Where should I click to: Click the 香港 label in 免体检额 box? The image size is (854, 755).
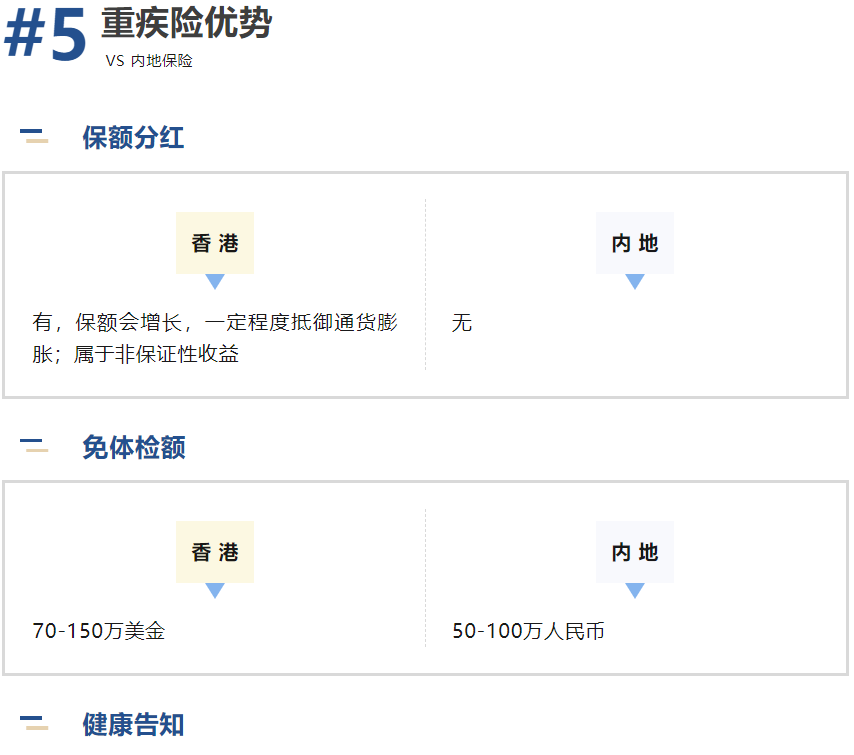[215, 552]
